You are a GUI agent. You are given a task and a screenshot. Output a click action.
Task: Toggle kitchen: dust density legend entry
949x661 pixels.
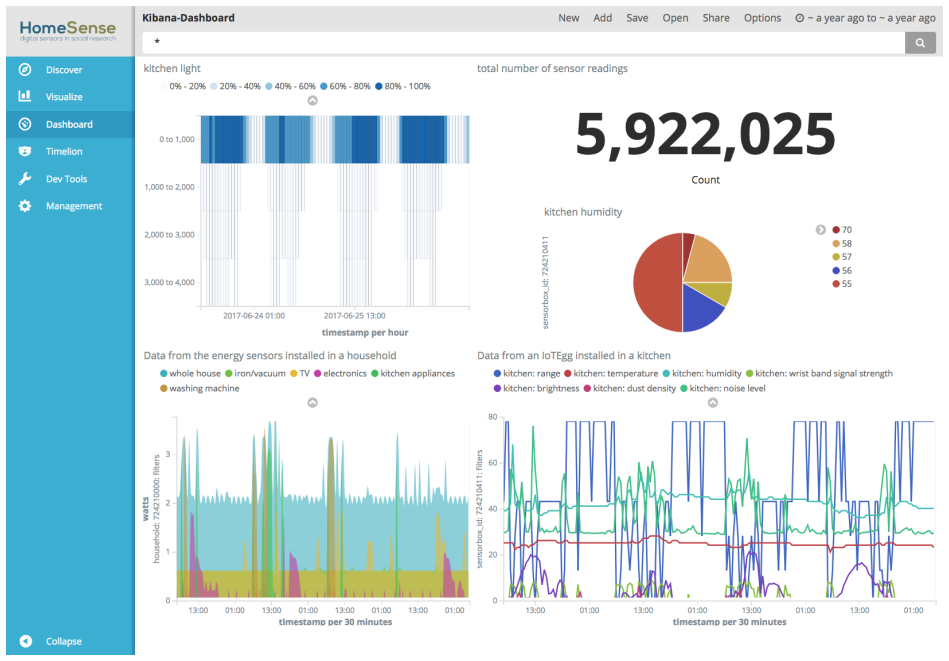tap(629, 389)
